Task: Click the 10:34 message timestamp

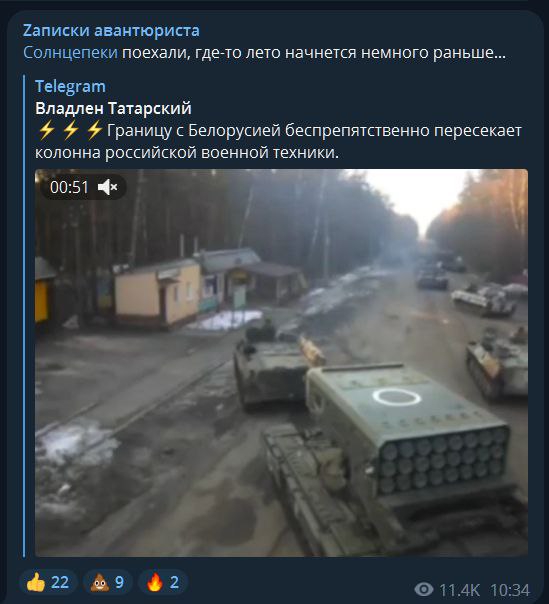Action: (510, 590)
